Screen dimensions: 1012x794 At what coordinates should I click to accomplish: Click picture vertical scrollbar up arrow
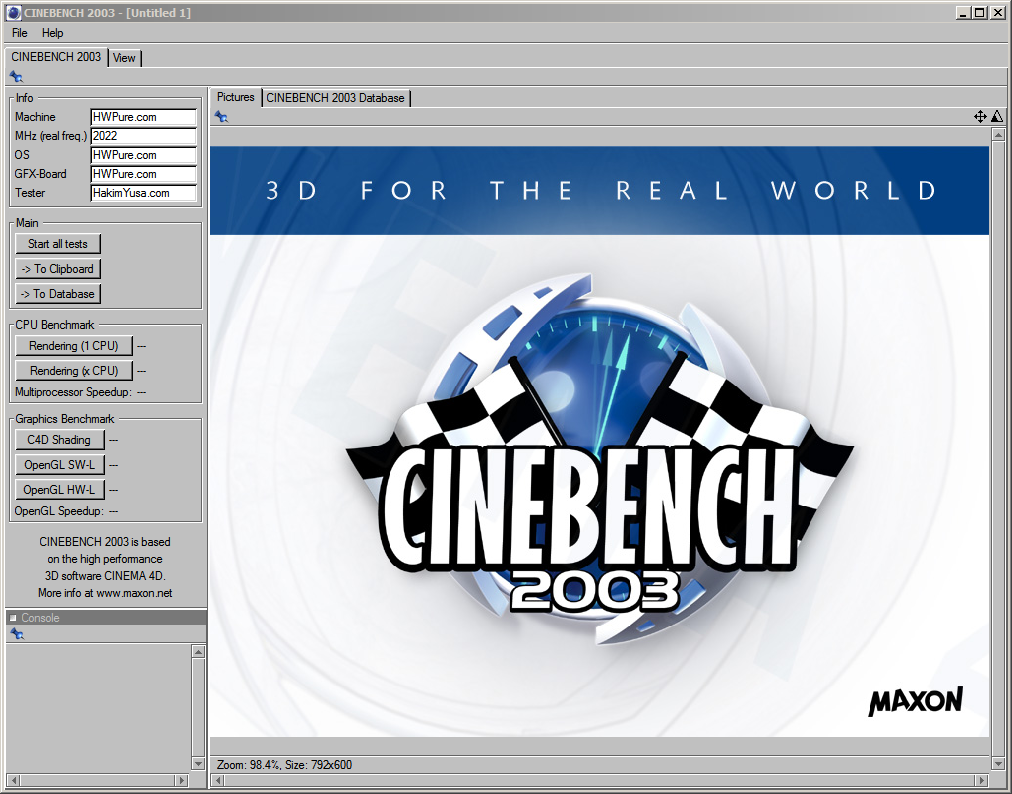tap(998, 135)
